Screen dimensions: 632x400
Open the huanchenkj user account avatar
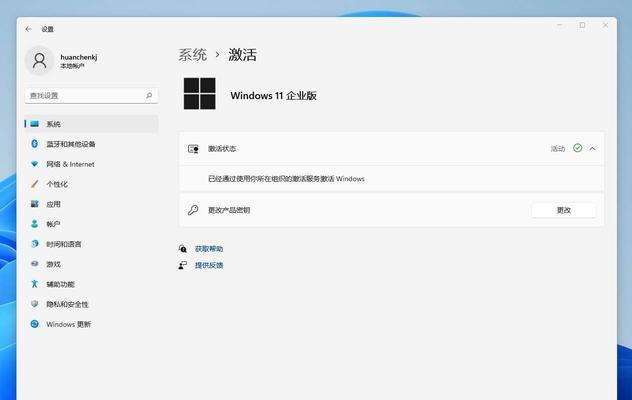pos(40,61)
